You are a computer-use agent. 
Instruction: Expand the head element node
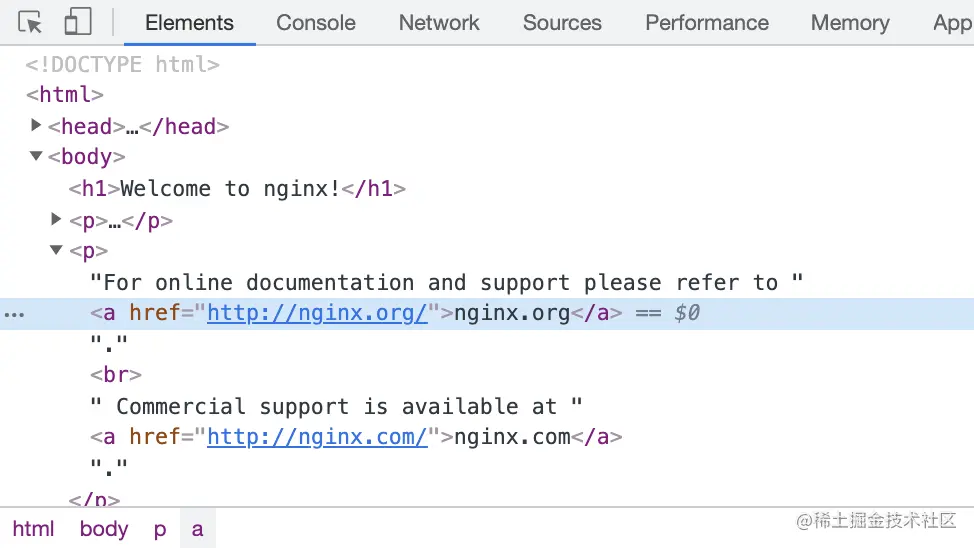[37, 126]
